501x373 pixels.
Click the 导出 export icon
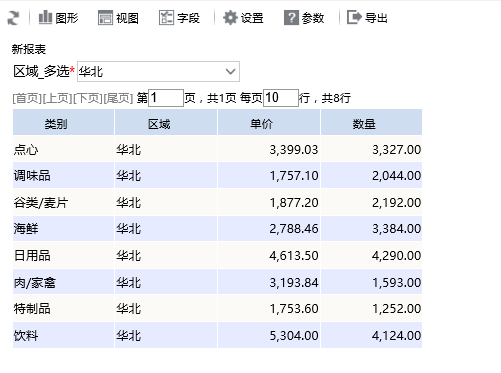(x=354, y=17)
